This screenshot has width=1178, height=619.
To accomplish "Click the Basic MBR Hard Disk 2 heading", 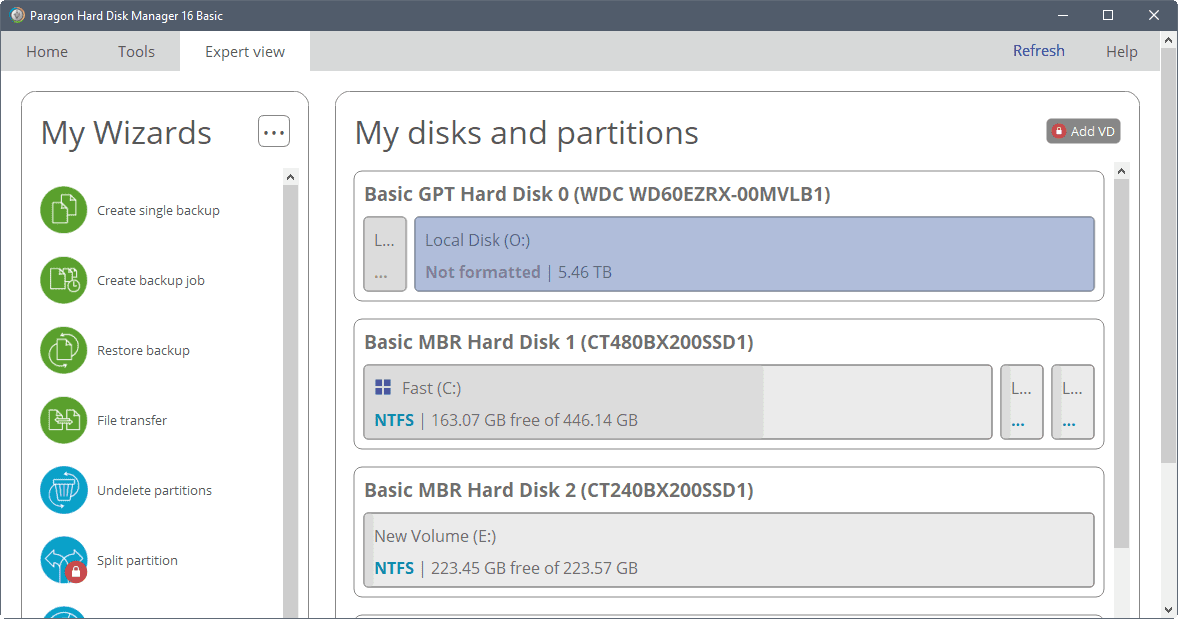I will 559,490.
